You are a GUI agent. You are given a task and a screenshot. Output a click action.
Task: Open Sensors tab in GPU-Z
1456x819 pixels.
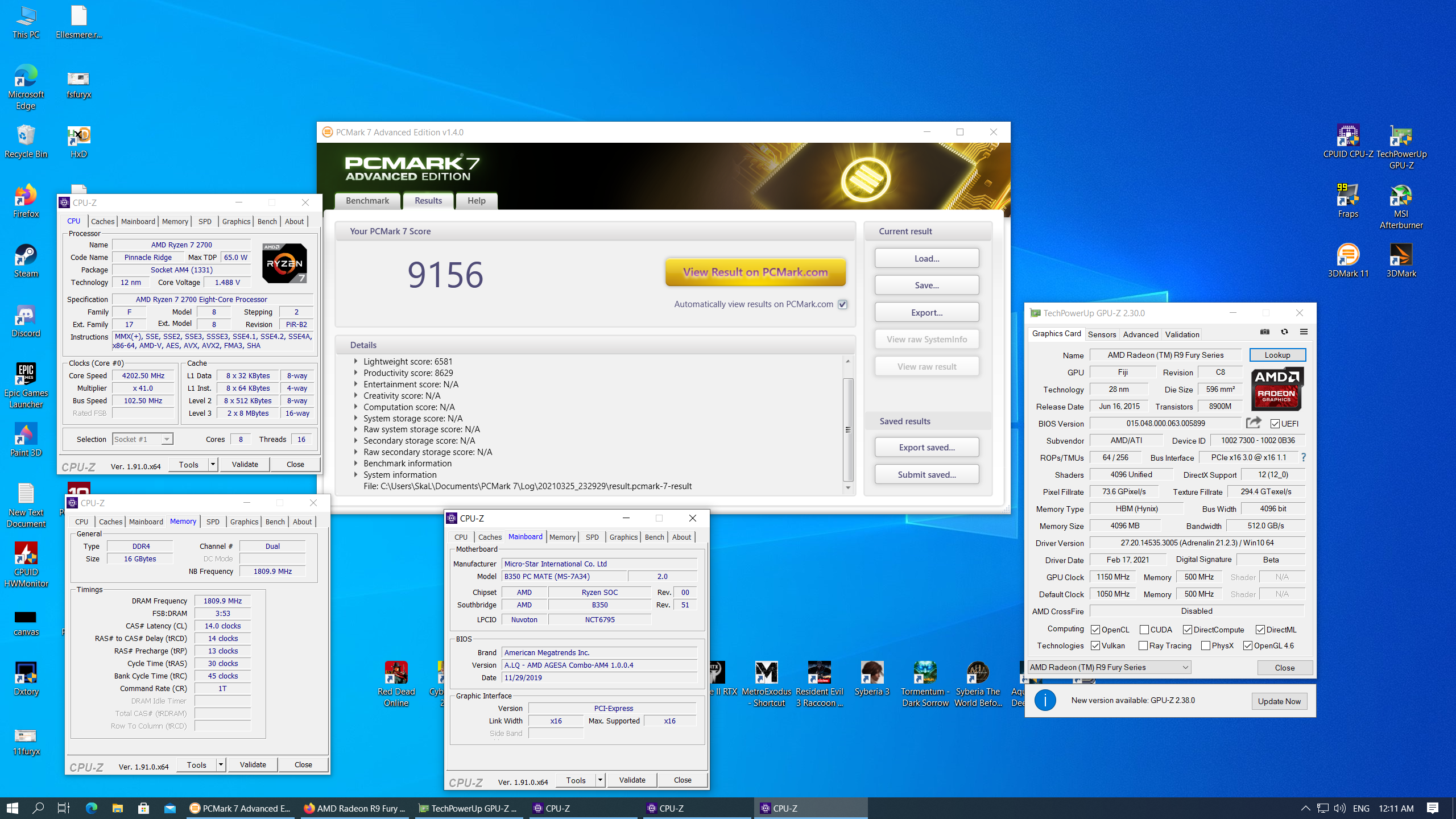(x=1102, y=334)
